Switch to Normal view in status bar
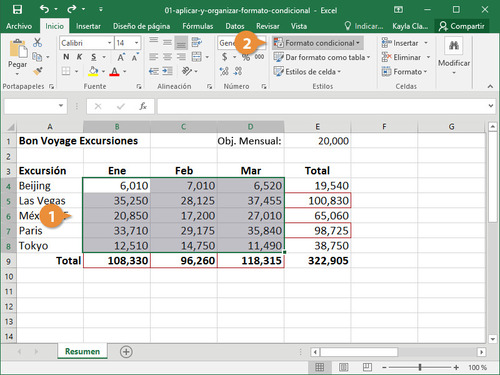Image resolution: width=500 pixels, height=375 pixels. [319, 367]
